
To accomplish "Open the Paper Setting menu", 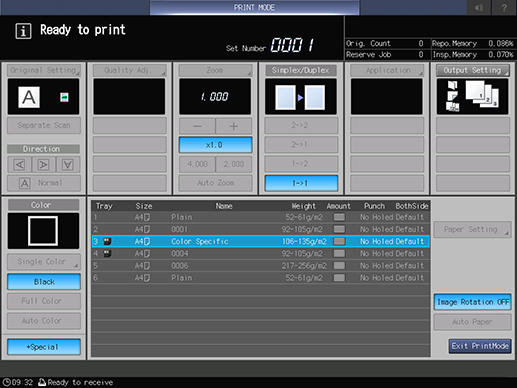I will [x=472, y=230].
